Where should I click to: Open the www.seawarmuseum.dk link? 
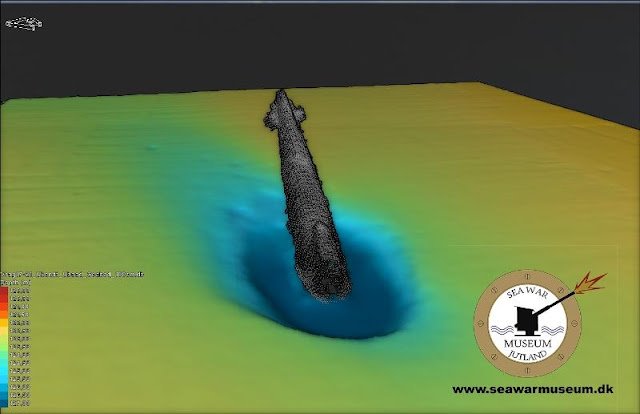(532, 389)
